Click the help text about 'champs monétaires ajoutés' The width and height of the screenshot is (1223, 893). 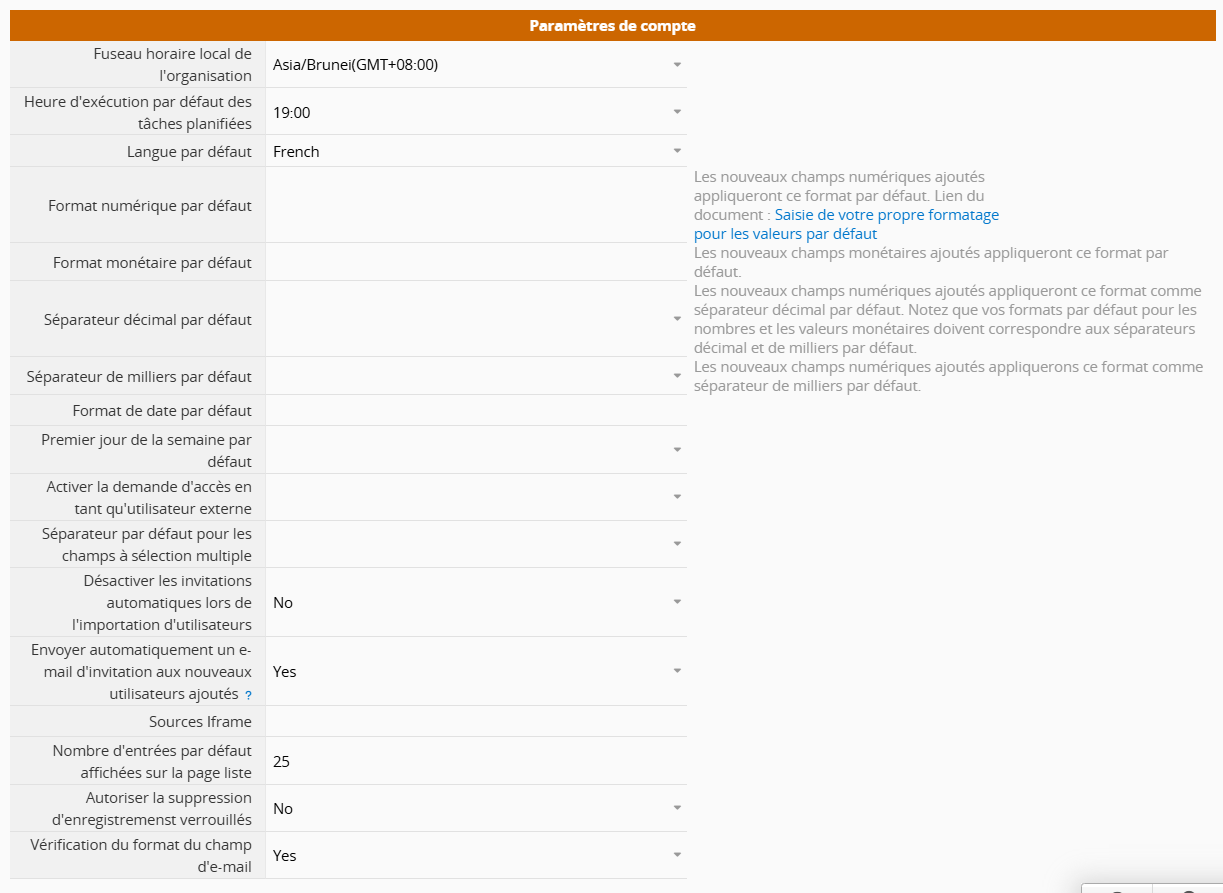pyautogui.click(x=931, y=262)
